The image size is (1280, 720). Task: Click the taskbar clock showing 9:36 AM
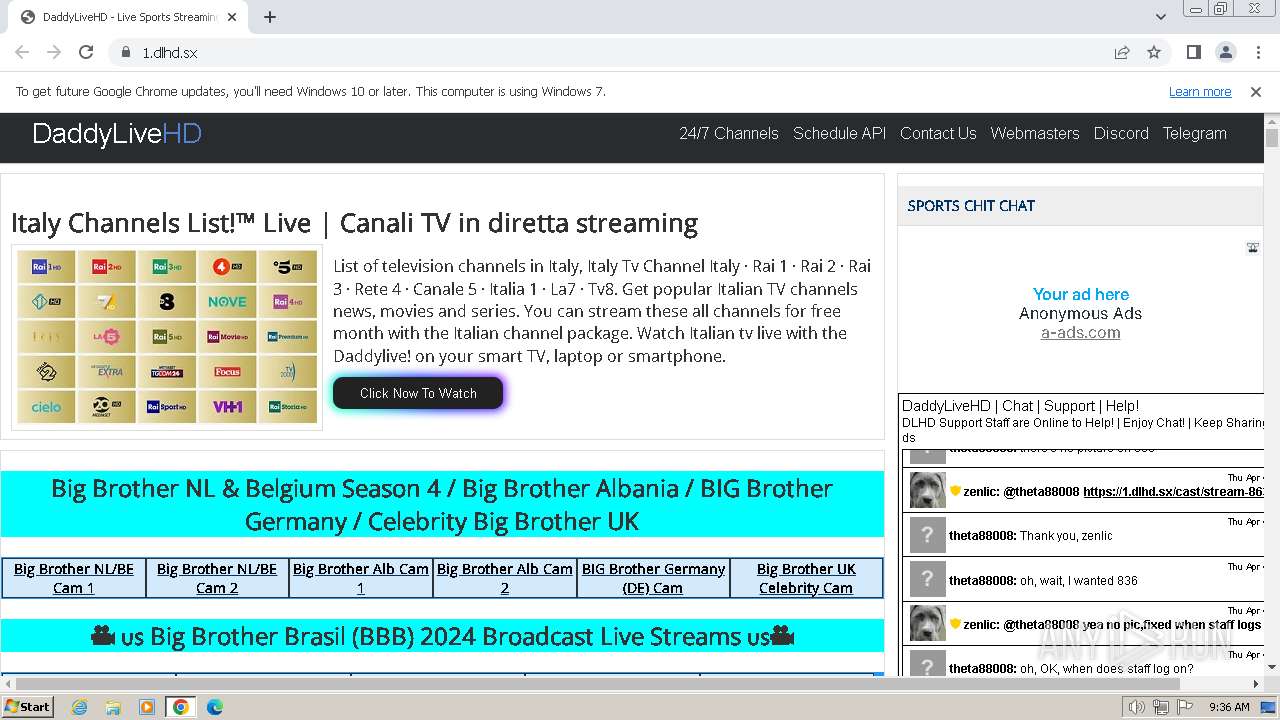(1229, 707)
